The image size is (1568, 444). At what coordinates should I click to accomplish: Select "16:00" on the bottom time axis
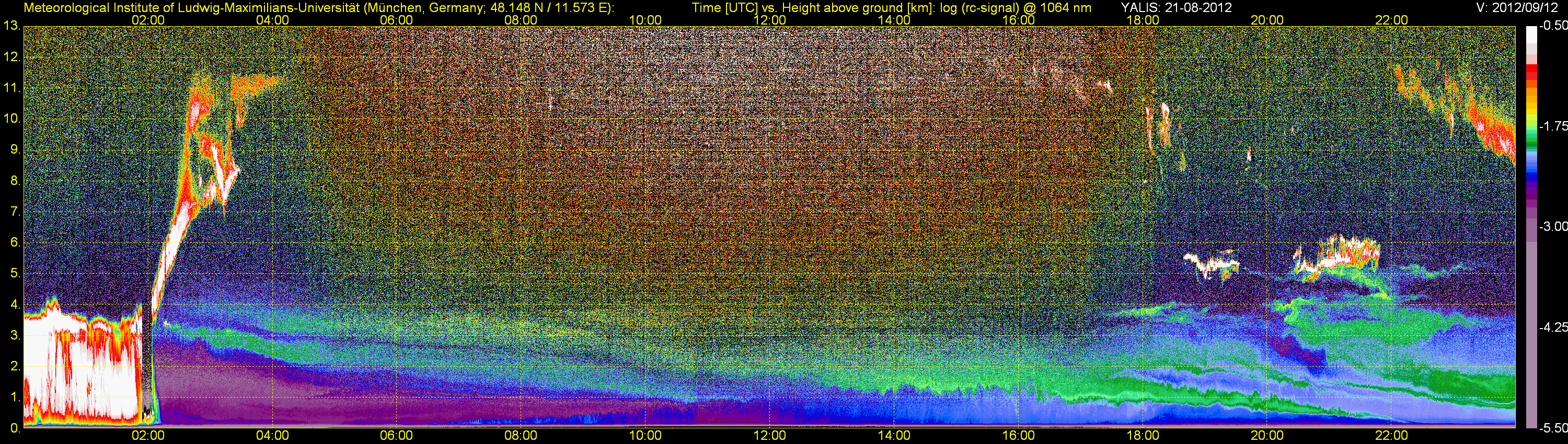click(x=1018, y=436)
